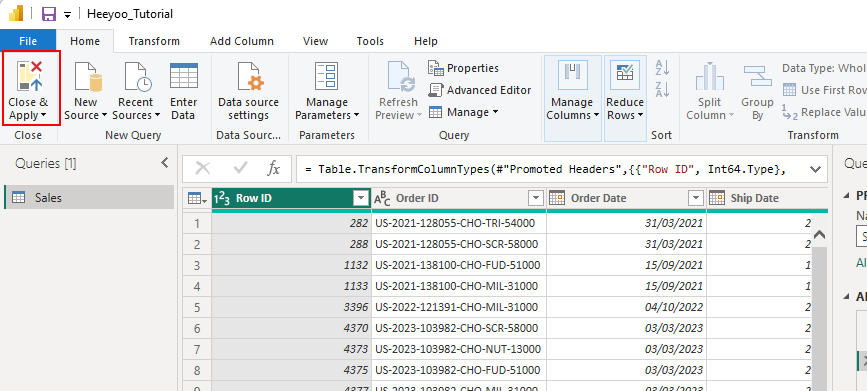
Task: Click Order Date cell 04/10/2022
Action: (x=626, y=307)
